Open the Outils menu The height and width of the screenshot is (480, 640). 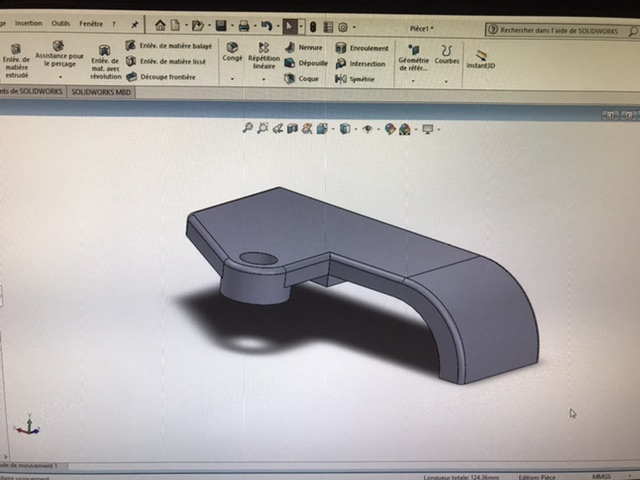(60, 24)
